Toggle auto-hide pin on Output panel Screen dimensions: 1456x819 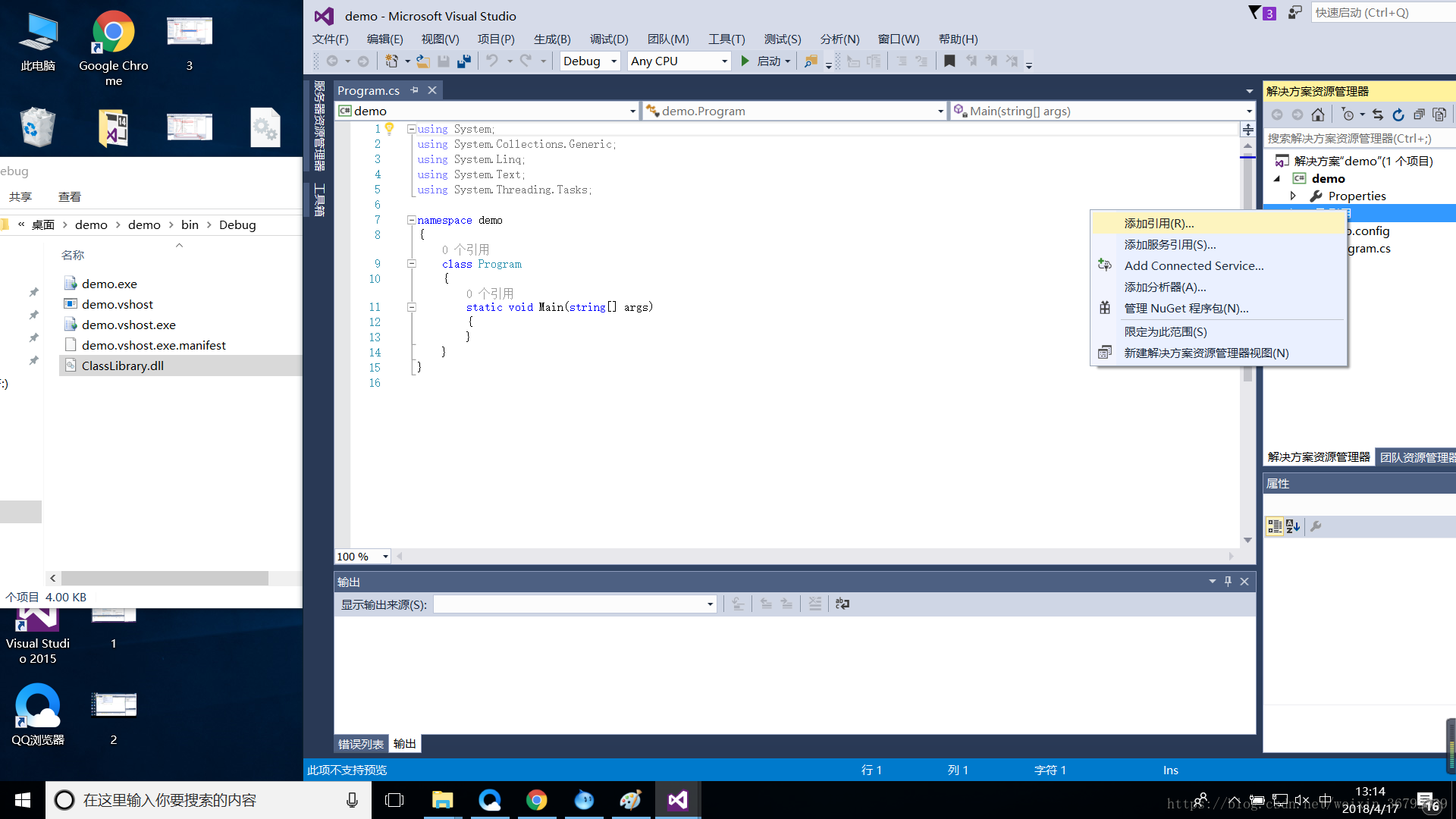1228,582
